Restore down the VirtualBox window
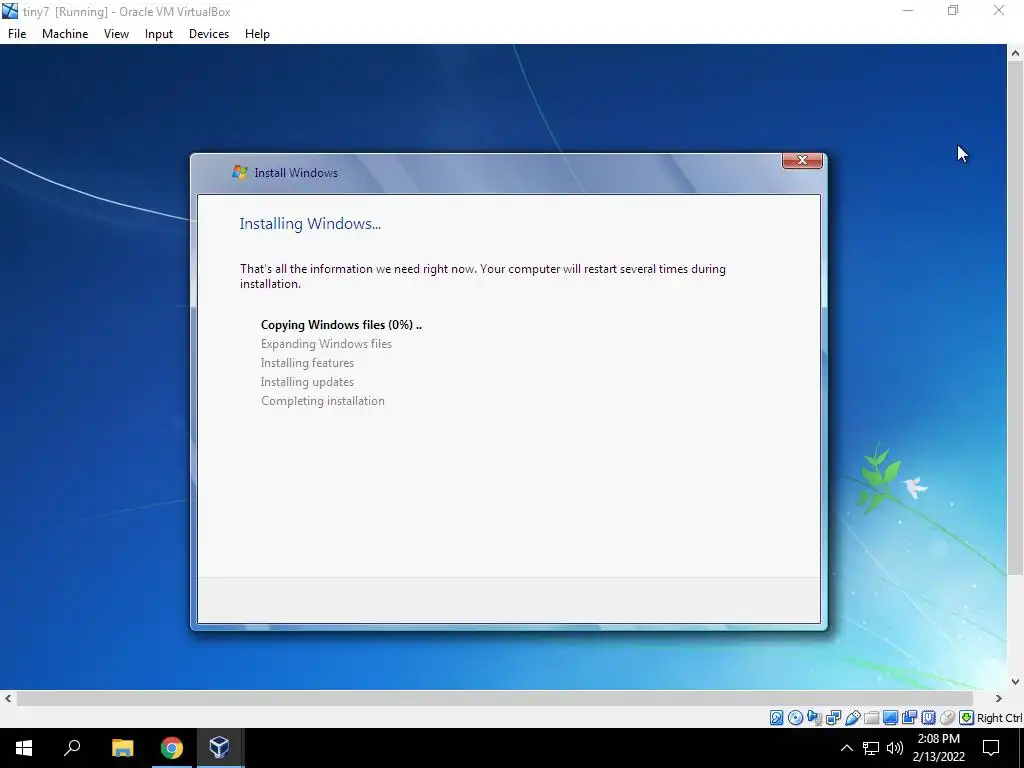Image resolution: width=1024 pixels, height=768 pixels. point(953,11)
